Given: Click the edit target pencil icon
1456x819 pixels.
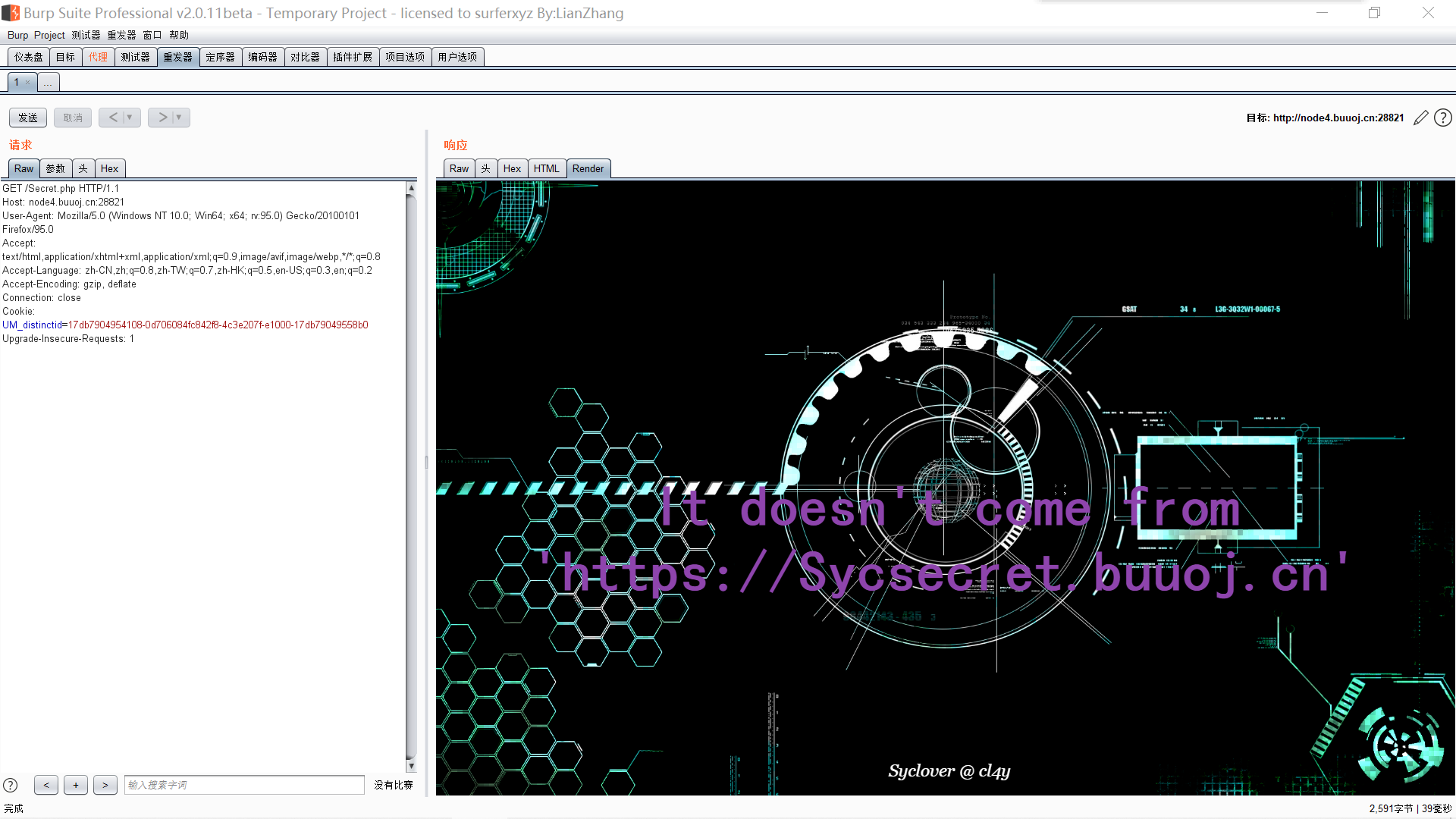Looking at the screenshot, I should coord(1421,118).
